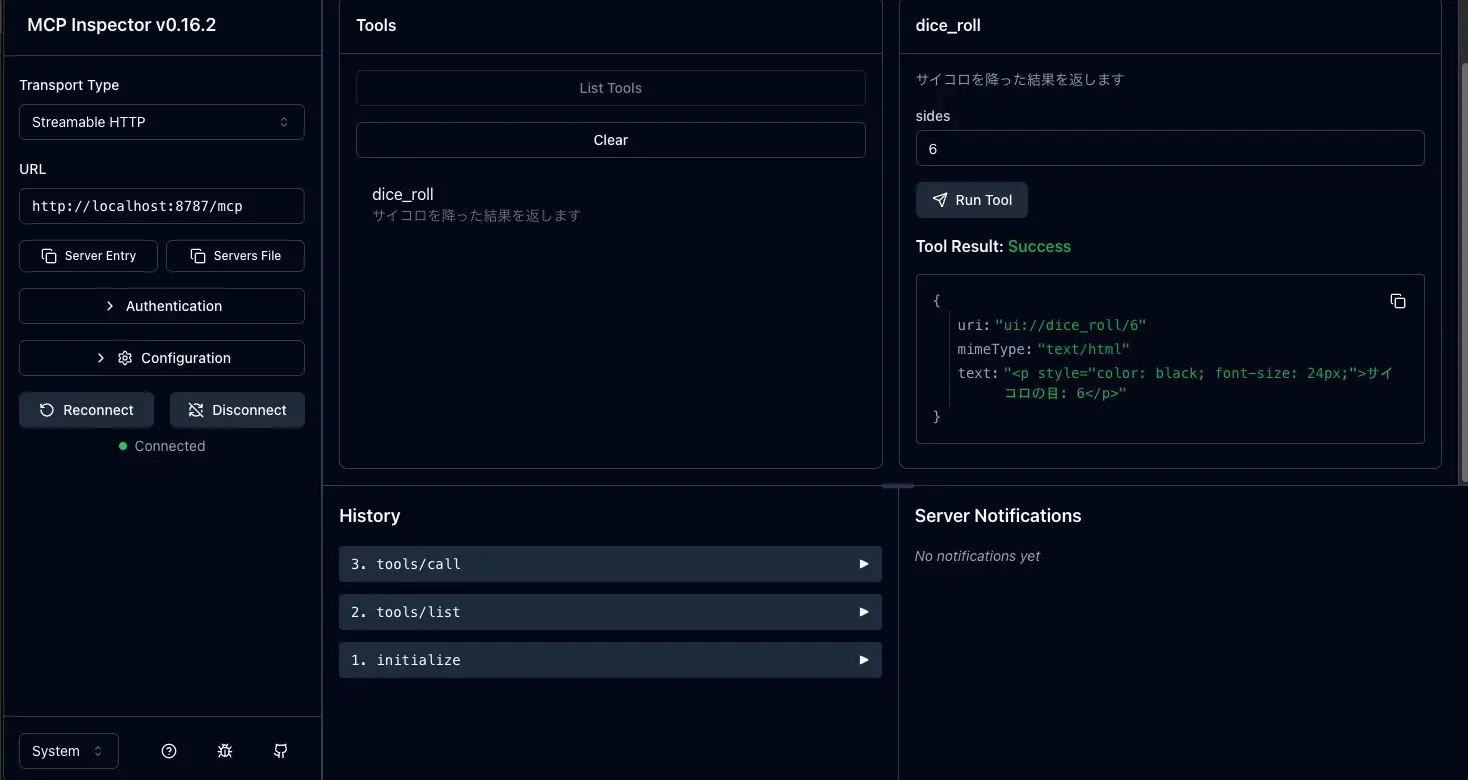1468x780 pixels.
Task: Expand the 1. initialize history entry
Action: (610, 660)
